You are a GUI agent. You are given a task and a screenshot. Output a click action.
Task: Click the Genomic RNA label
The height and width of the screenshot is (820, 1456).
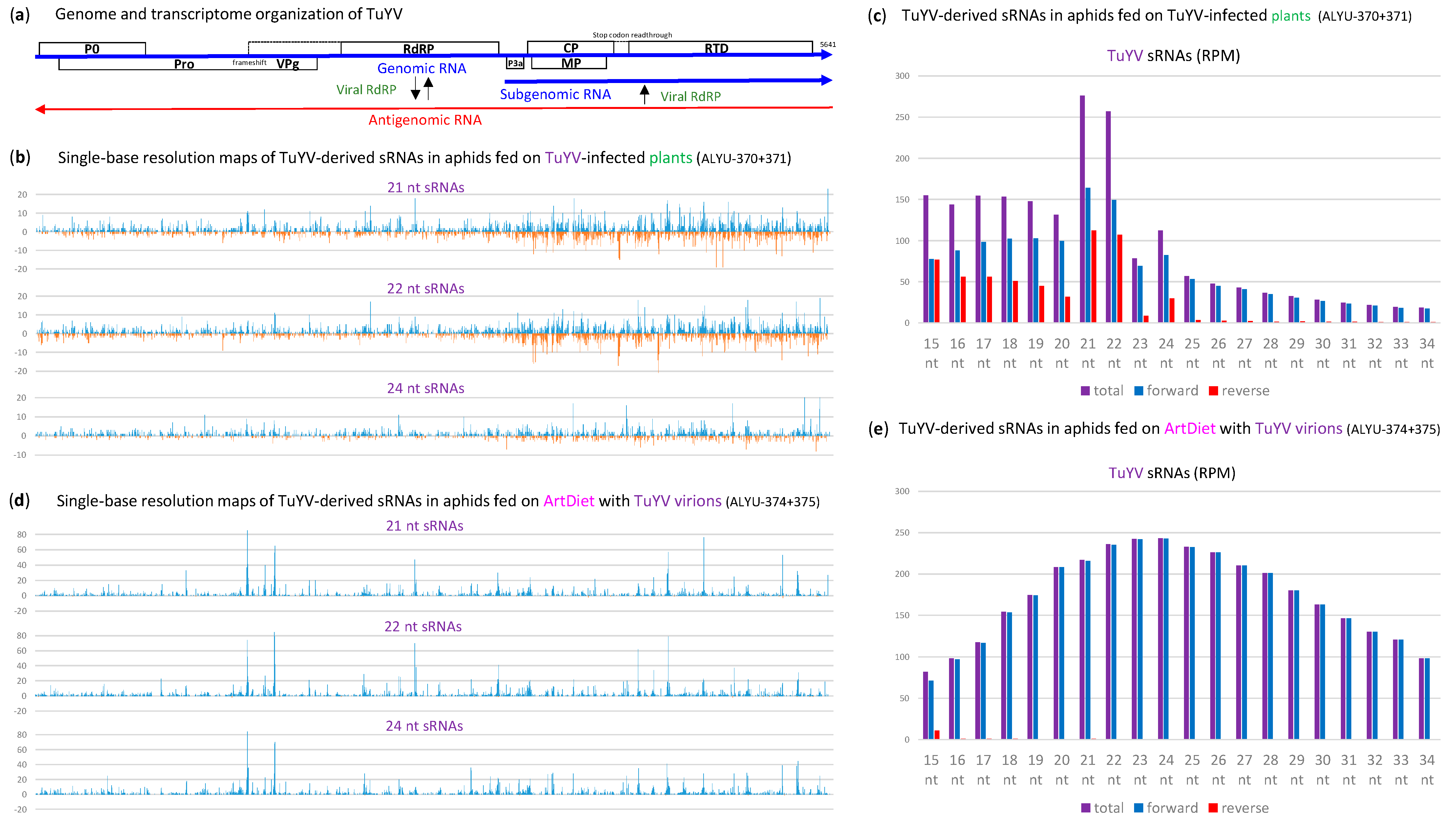422,68
